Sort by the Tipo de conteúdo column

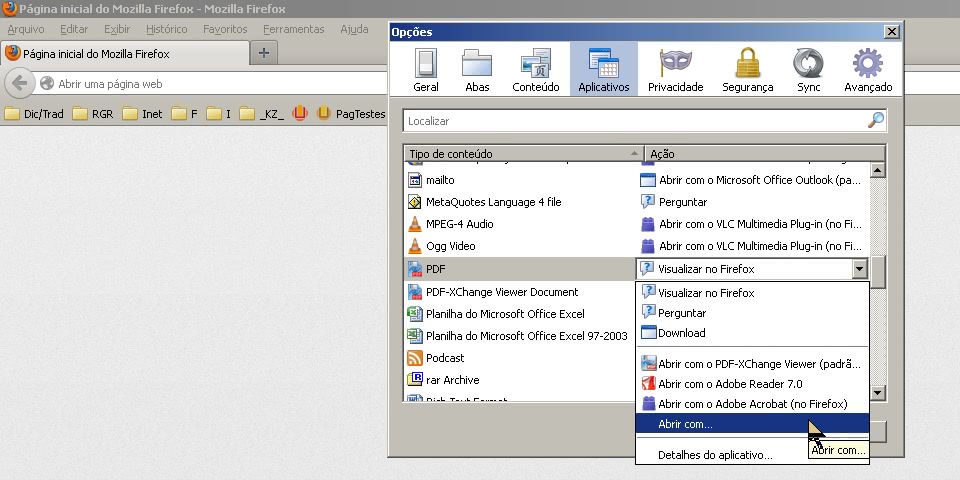(520, 154)
